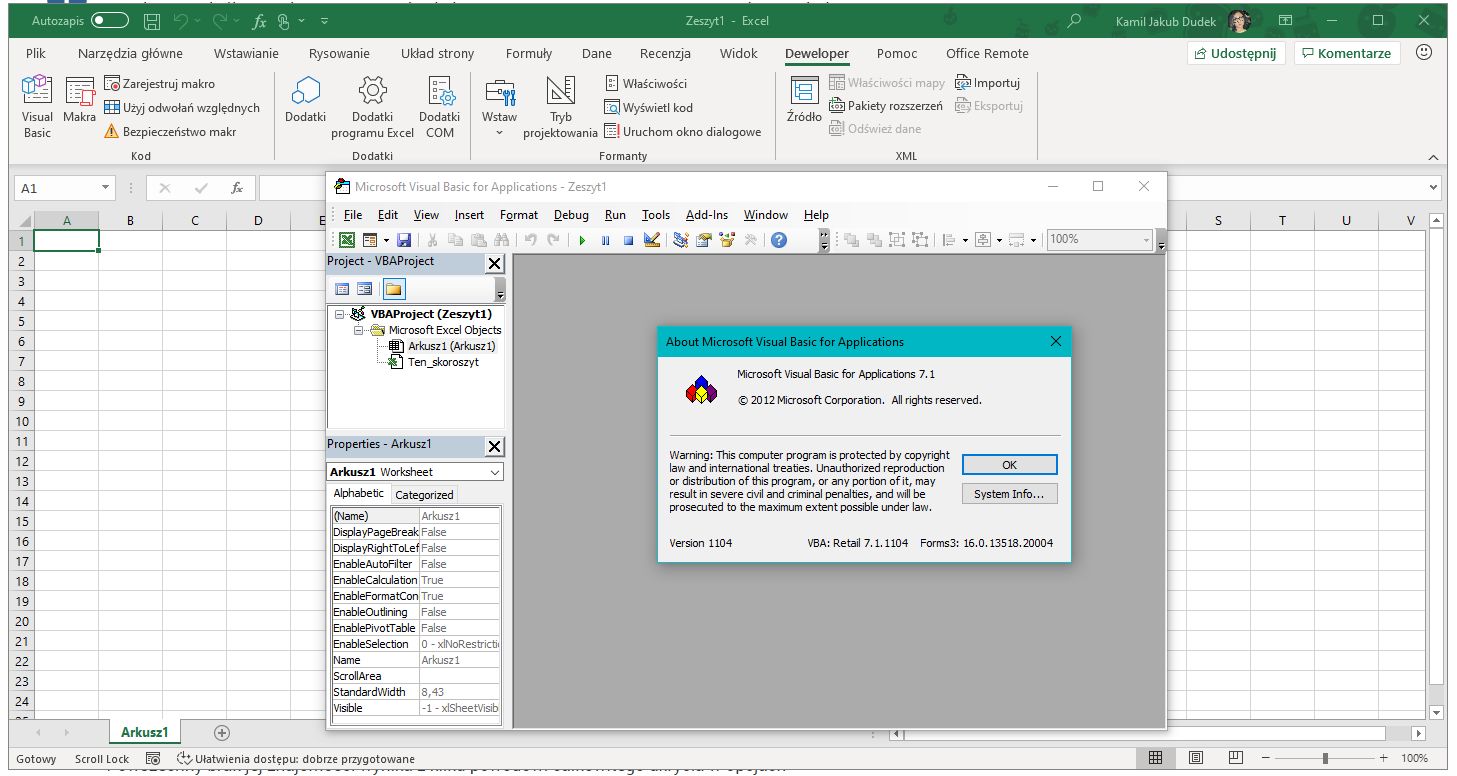This screenshot has height=776, width=1457.
Task: Click the Makra icon on the Deweloper ribbon
Action: coord(79,100)
